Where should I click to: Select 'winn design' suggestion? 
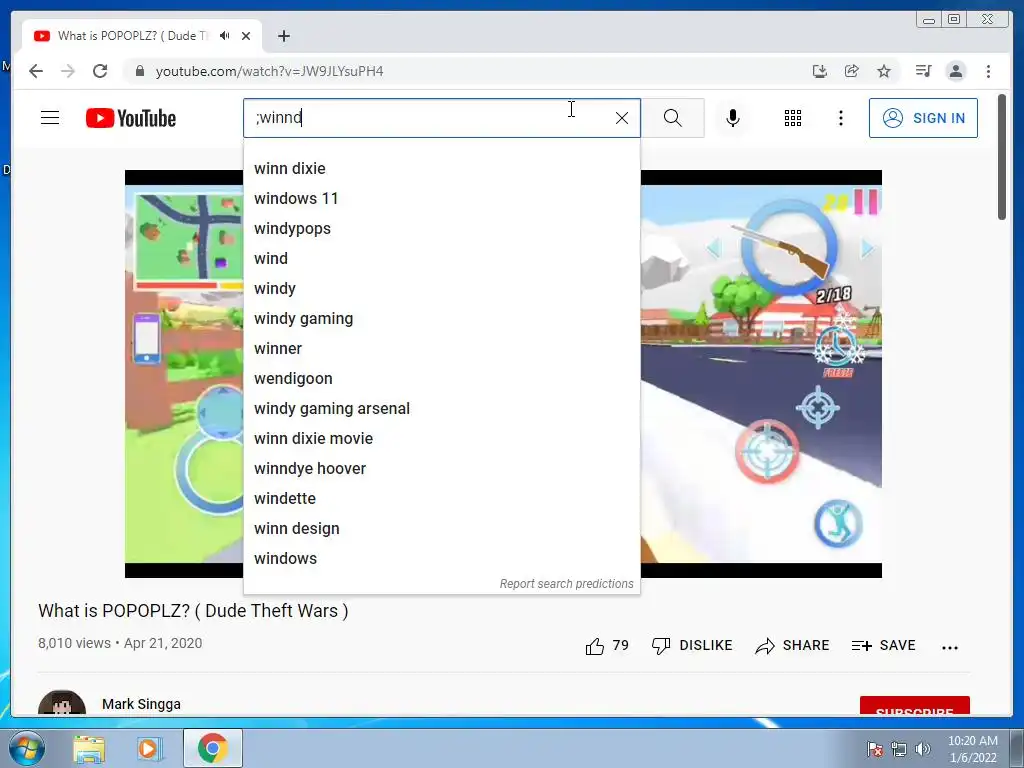[x=441, y=529]
